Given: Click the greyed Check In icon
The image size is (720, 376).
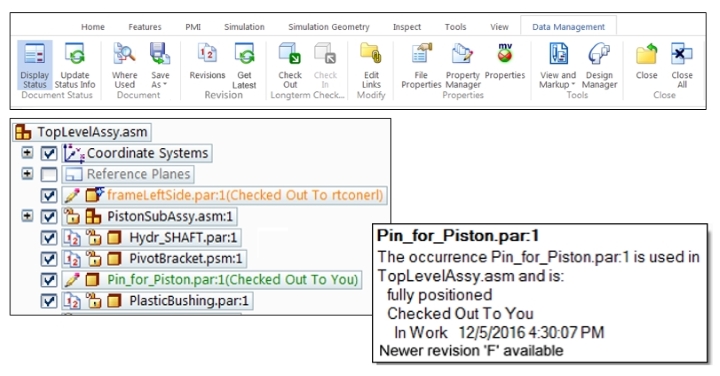Looking at the screenshot, I should click(x=325, y=53).
